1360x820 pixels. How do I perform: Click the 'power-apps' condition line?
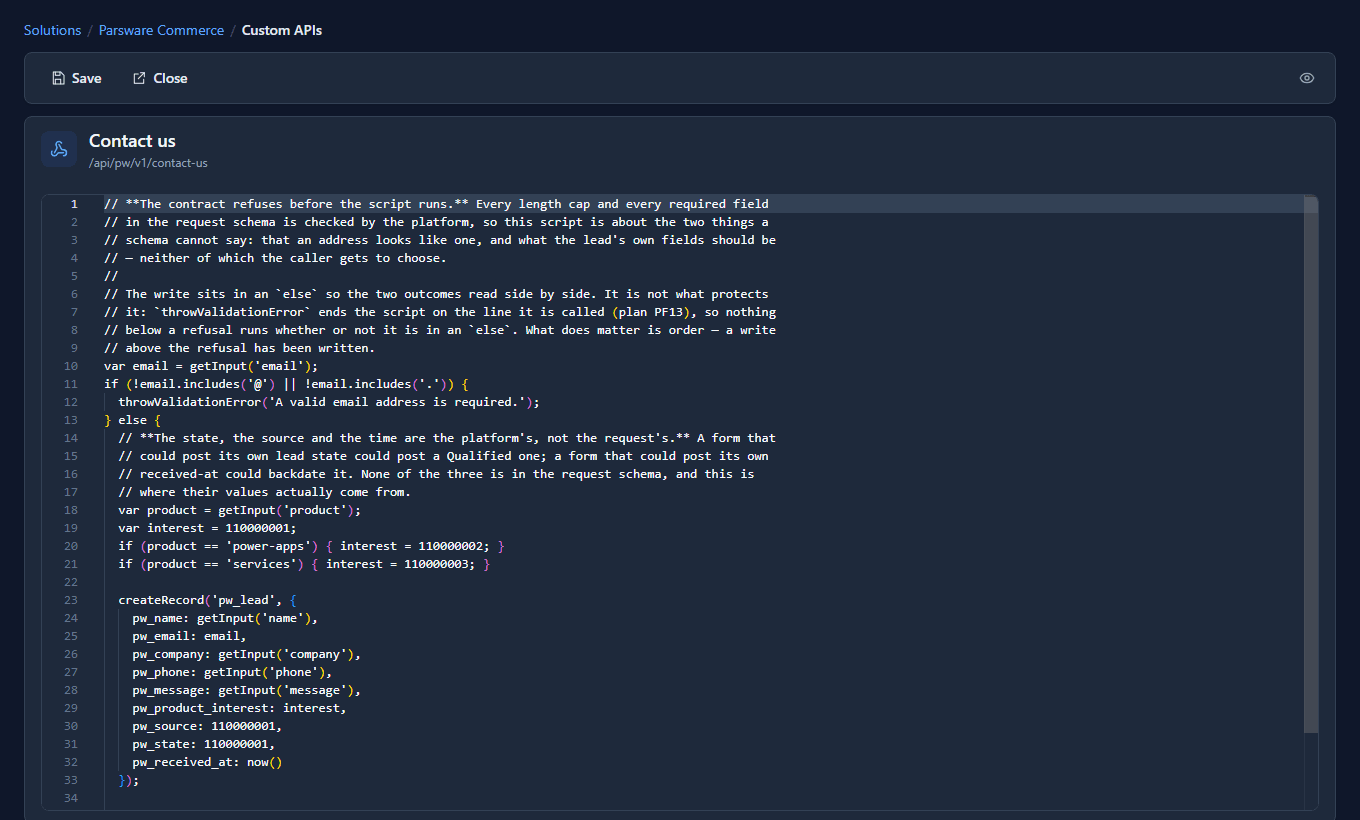pyautogui.click(x=311, y=546)
